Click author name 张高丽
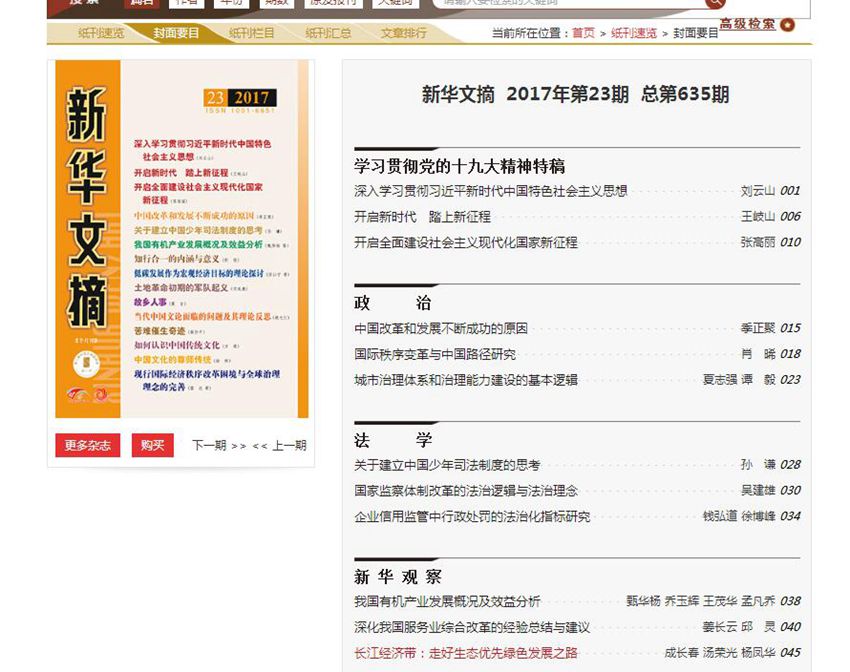 point(758,242)
